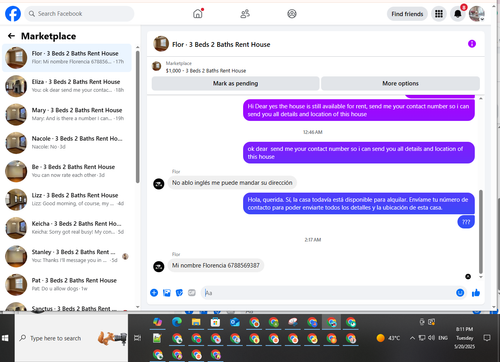Open the Nacole conversation
This screenshot has height=362, width=500.
pyautogui.click(x=67, y=143)
